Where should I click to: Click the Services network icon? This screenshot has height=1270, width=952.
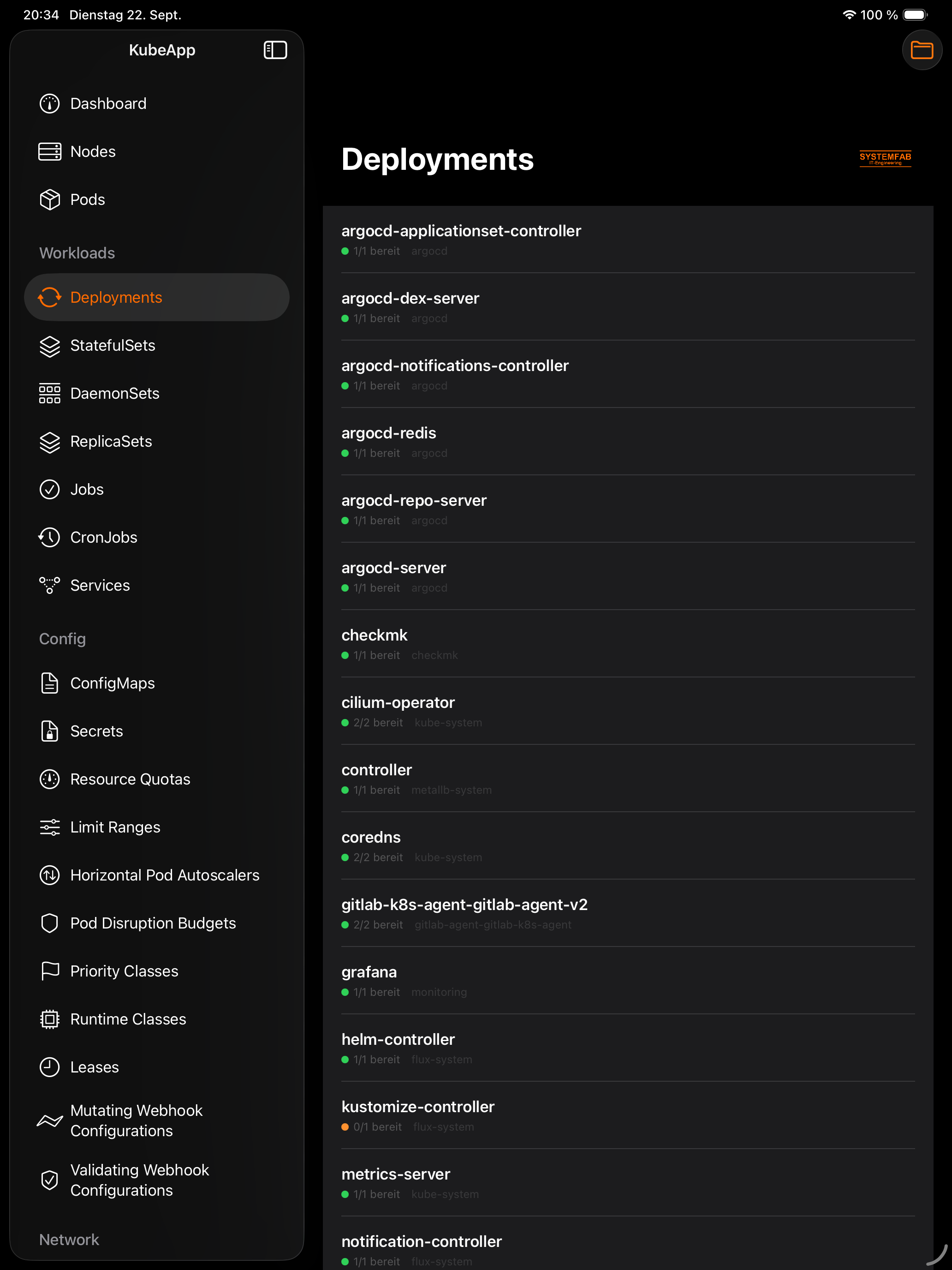click(x=49, y=586)
